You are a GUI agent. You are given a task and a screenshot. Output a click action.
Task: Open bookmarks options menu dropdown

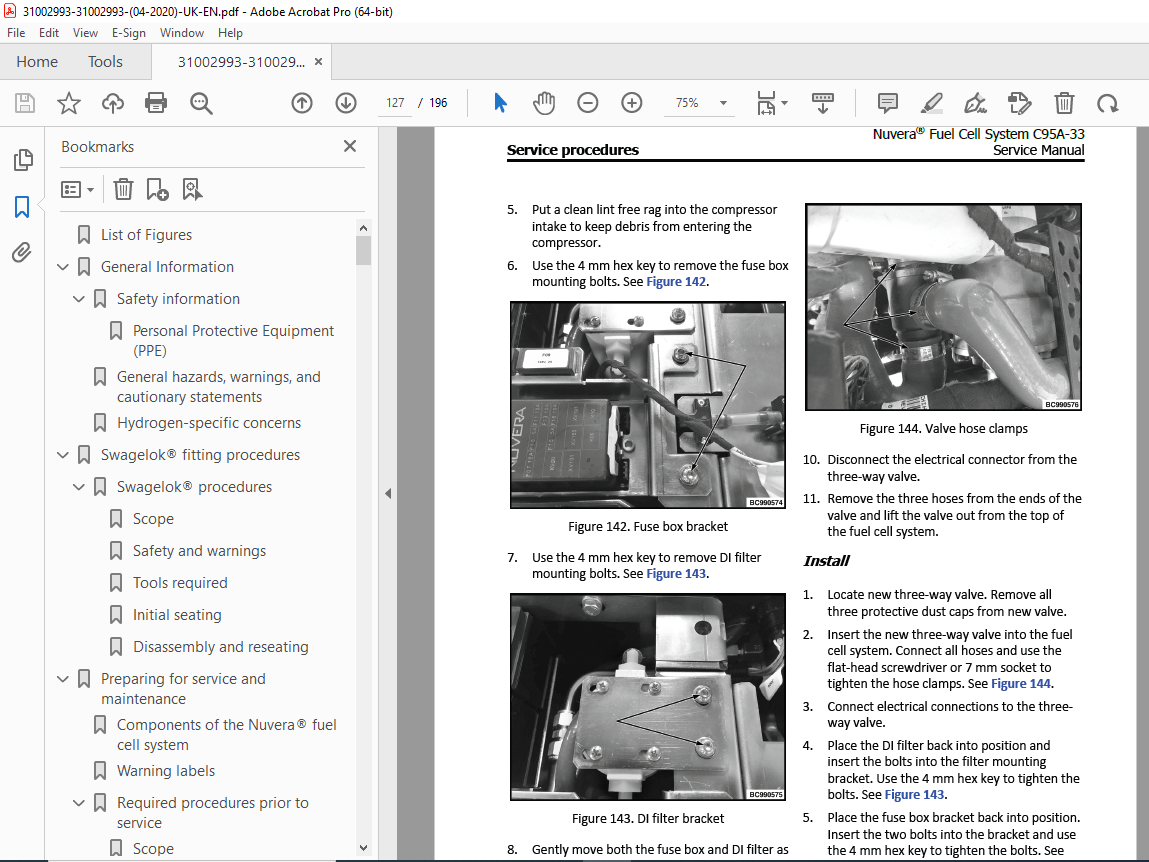[x=78, y=190]
